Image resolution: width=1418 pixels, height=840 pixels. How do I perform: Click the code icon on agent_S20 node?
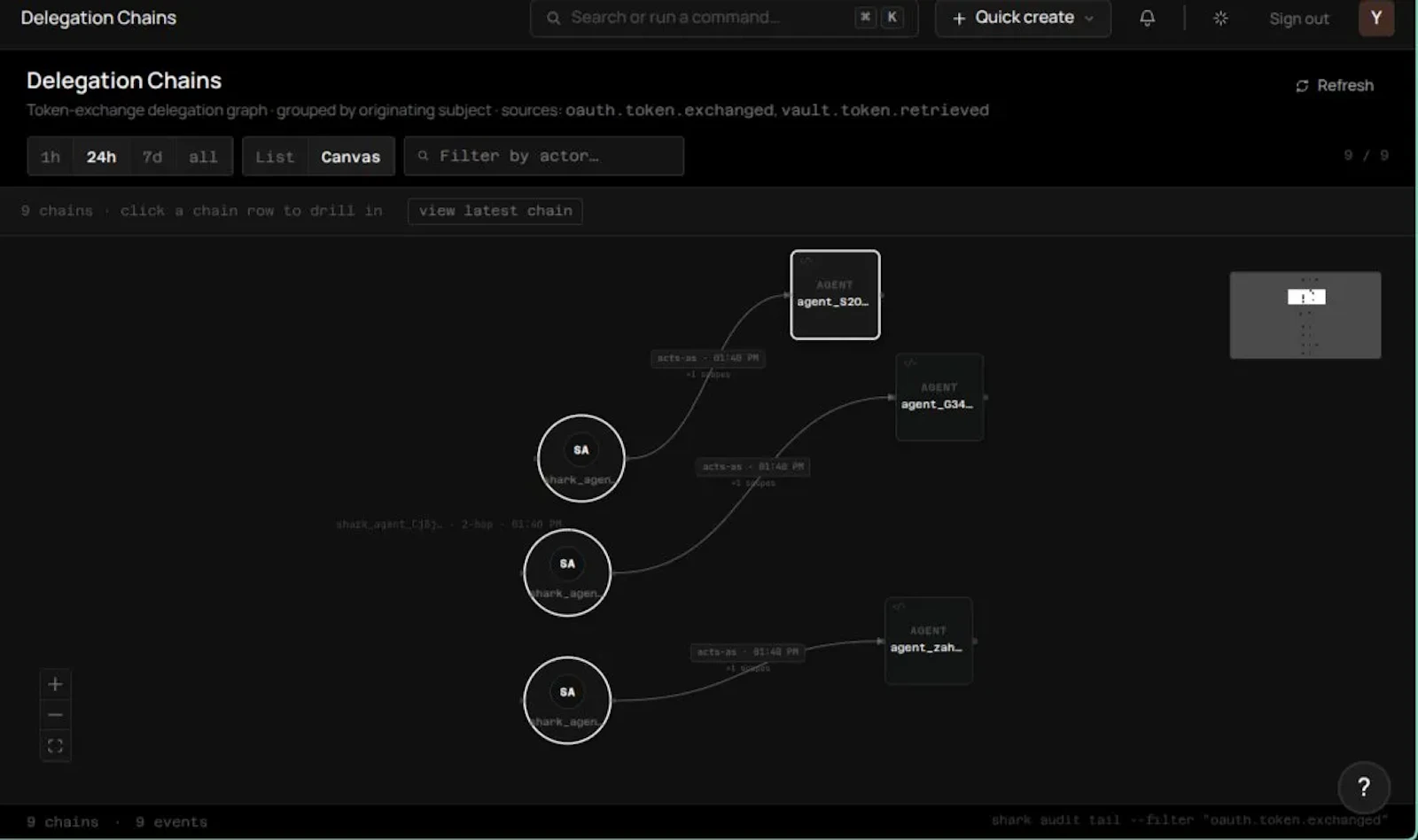tap(806, 261)
